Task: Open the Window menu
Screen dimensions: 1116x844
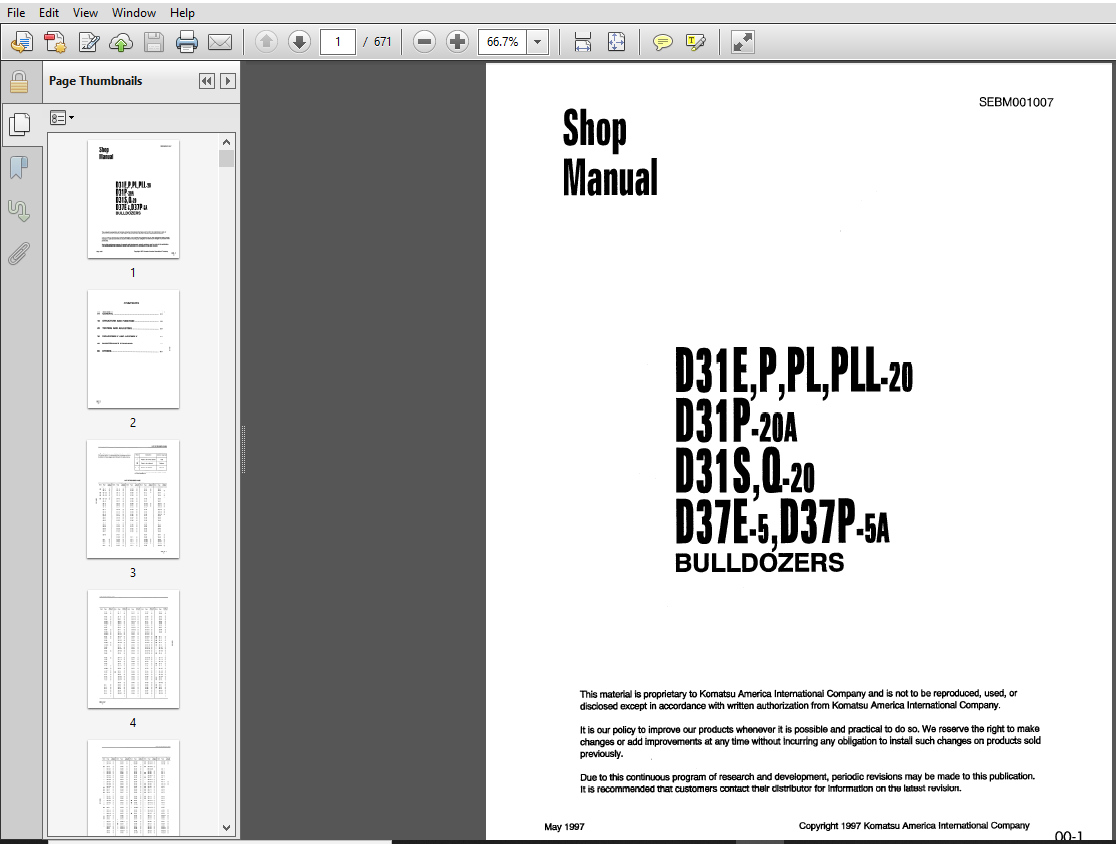Action: coord(134,13)
